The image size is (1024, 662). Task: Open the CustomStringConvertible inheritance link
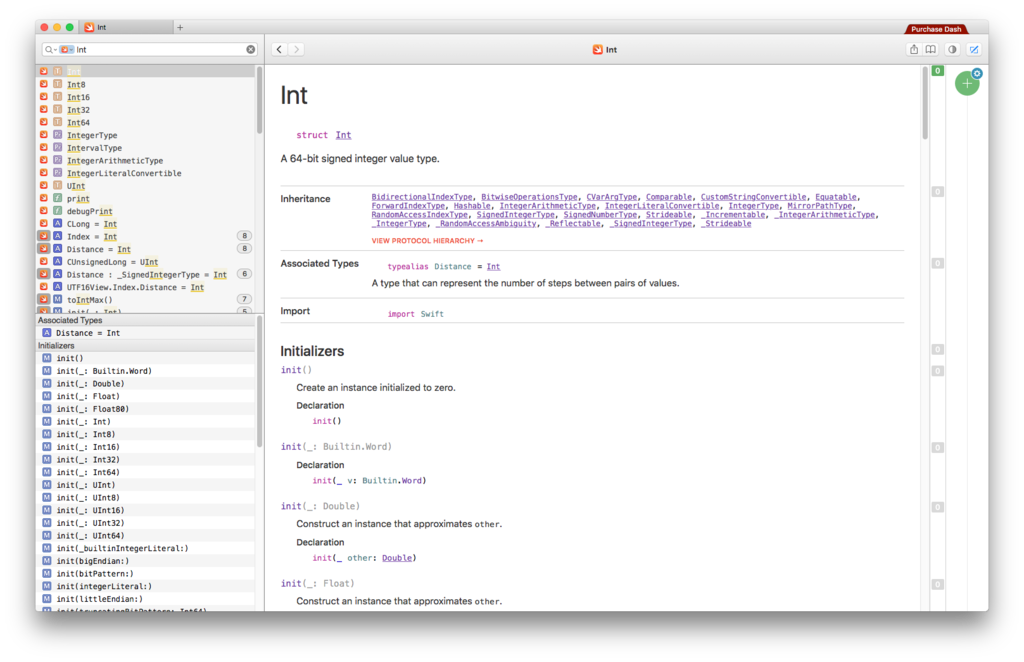[754, 197]
